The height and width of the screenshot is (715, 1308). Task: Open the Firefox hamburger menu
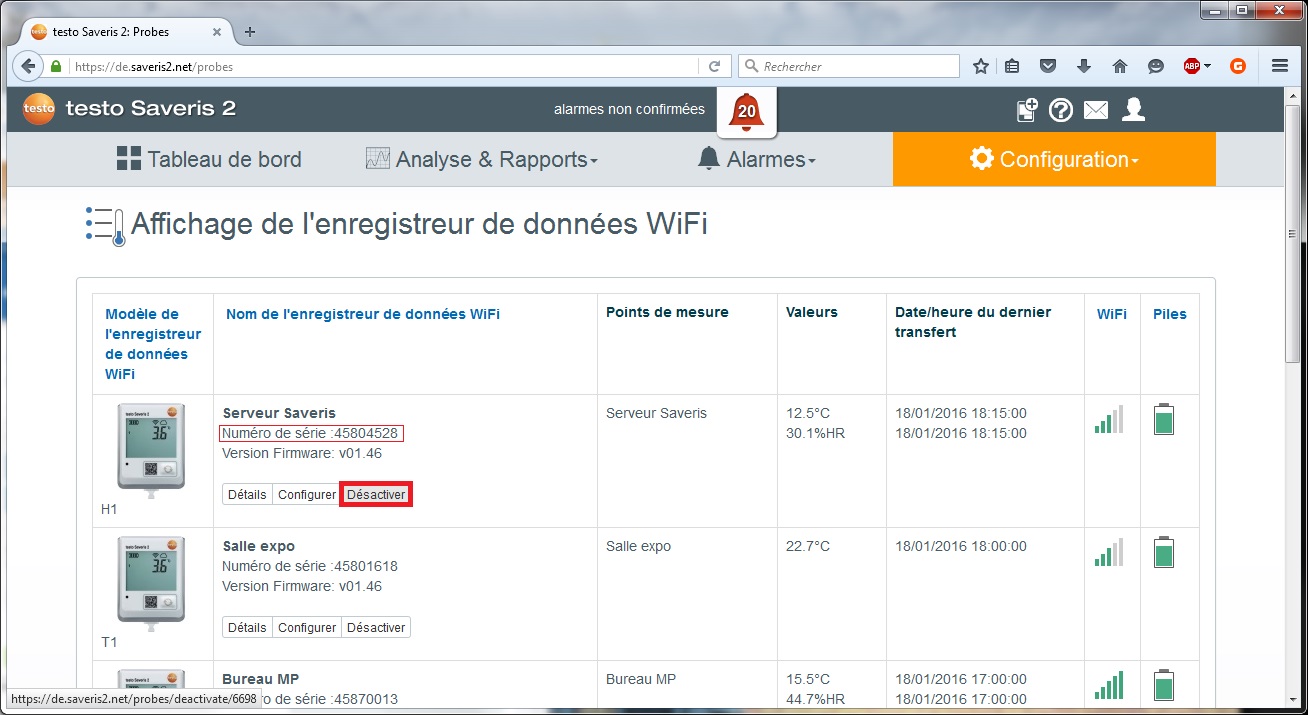[1280, 66]
